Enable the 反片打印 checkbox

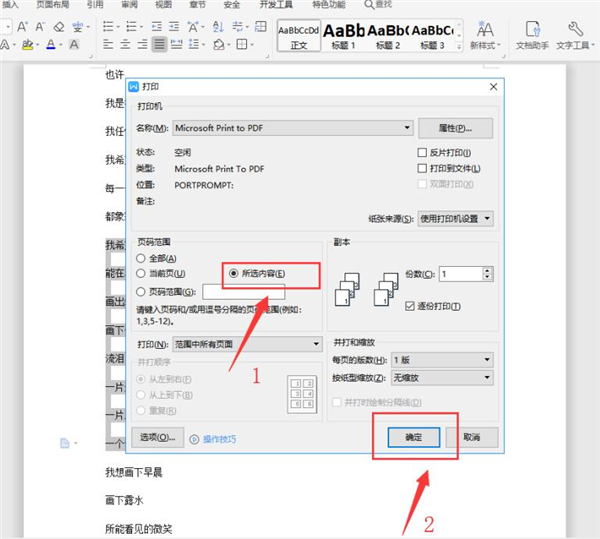click(x=422, y=153)
